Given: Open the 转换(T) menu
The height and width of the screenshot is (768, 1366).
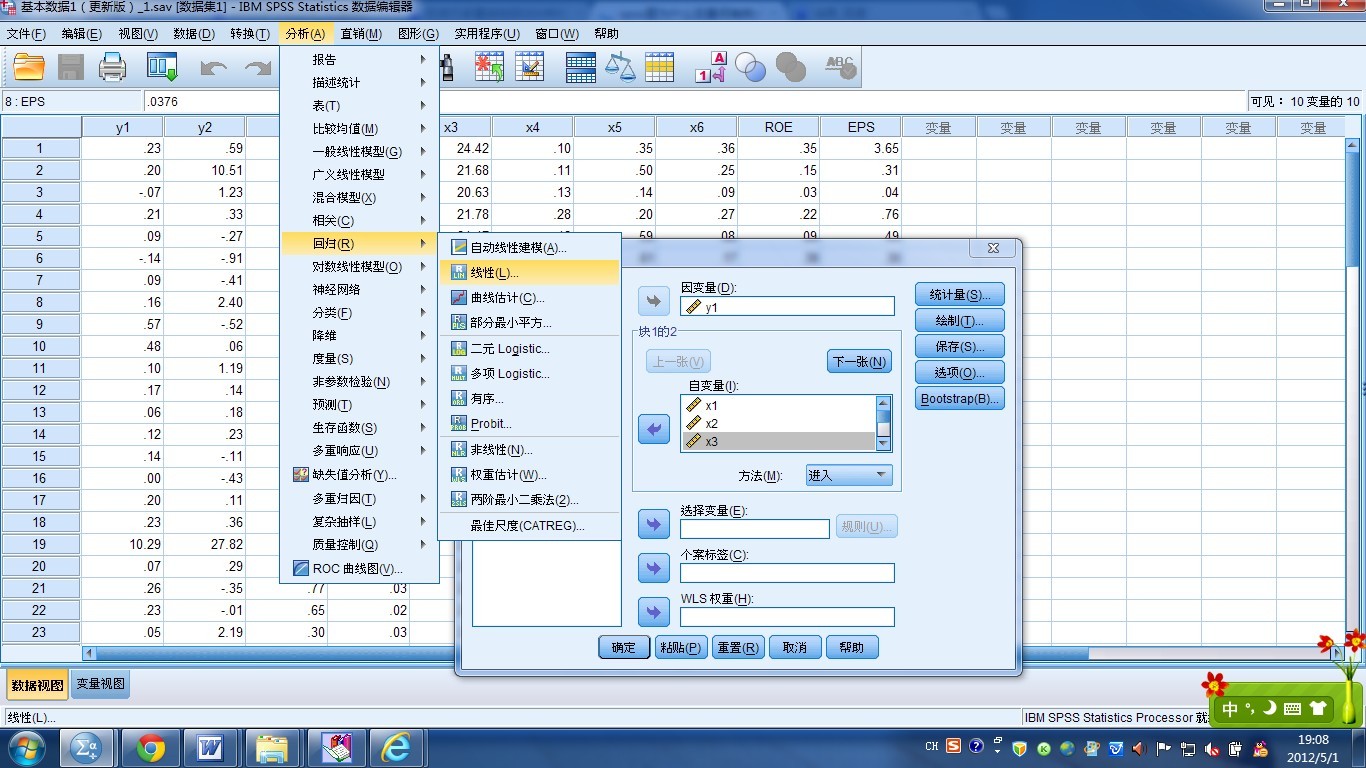Looking at the screenshot, I should (250, 34).
